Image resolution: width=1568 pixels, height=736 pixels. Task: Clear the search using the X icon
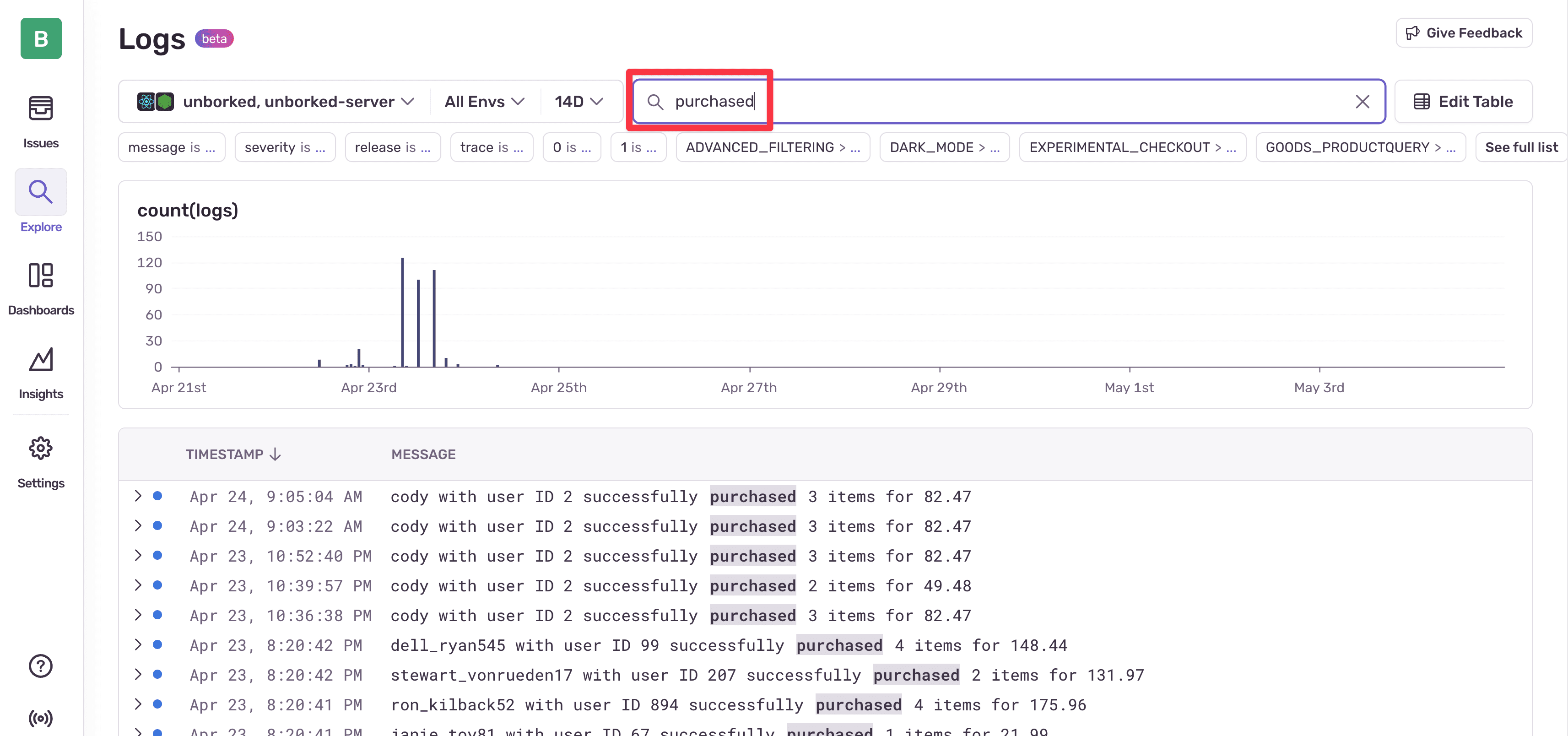[x=1362, y=101]
